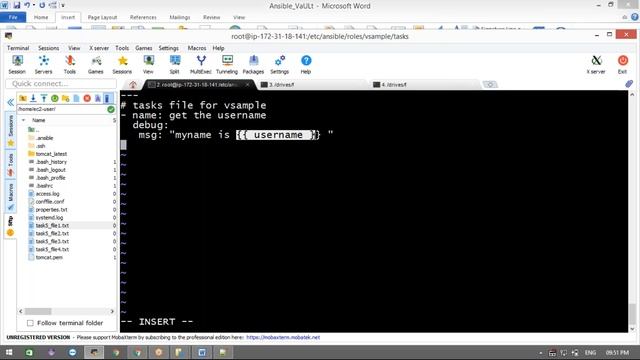Click the SFTP new folder icon
This screenshot has width=640, height=360.
click(x=65, y=98)
